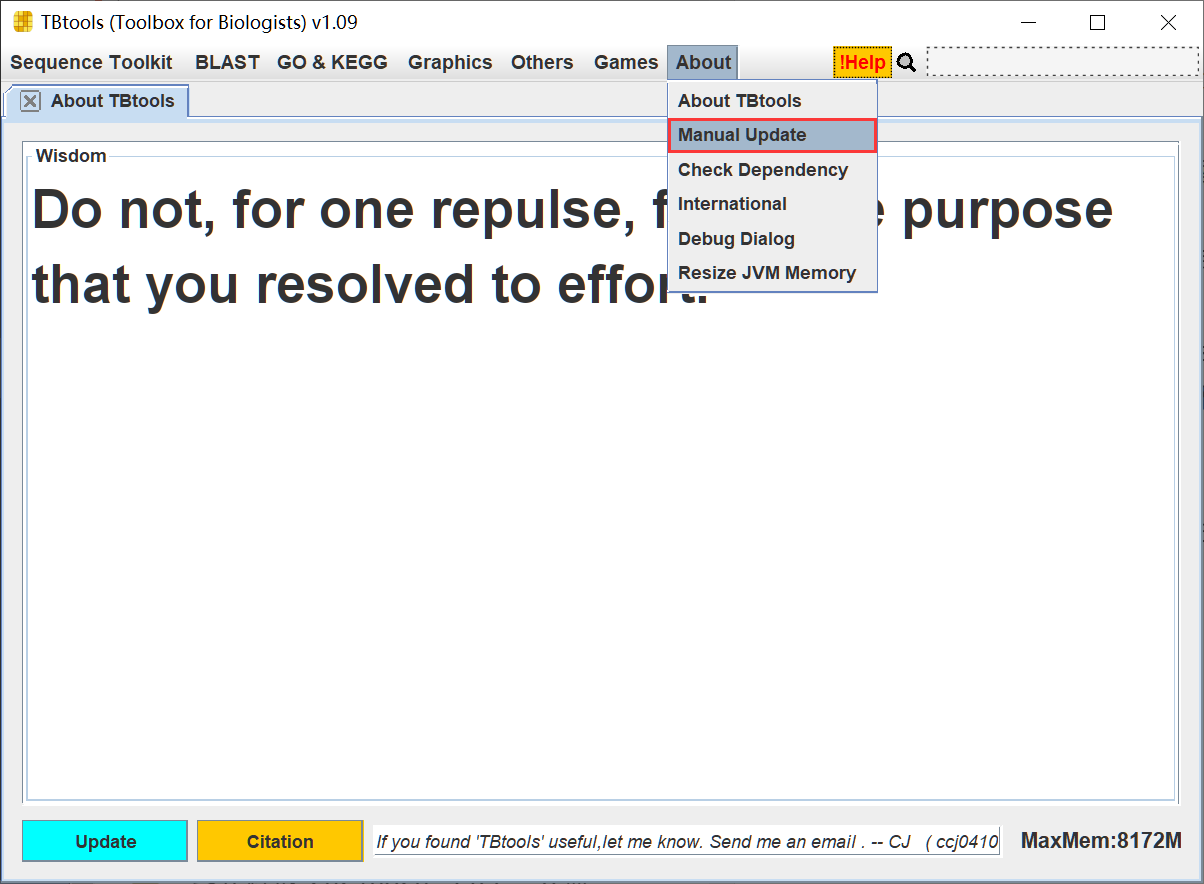Screen dimensions: 1204x884
Task: Choose Manual Update from About menu
Action: pos(772,135)
